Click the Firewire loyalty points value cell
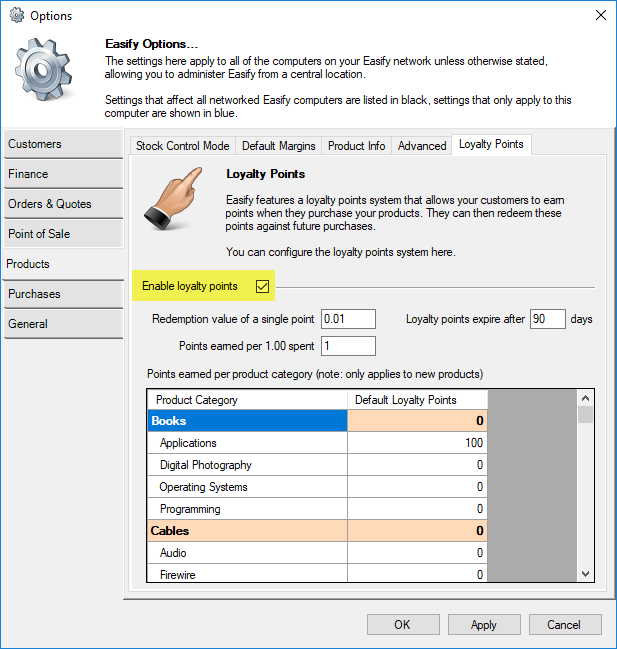Screen dimensions: 617x649 click(417, 574)
